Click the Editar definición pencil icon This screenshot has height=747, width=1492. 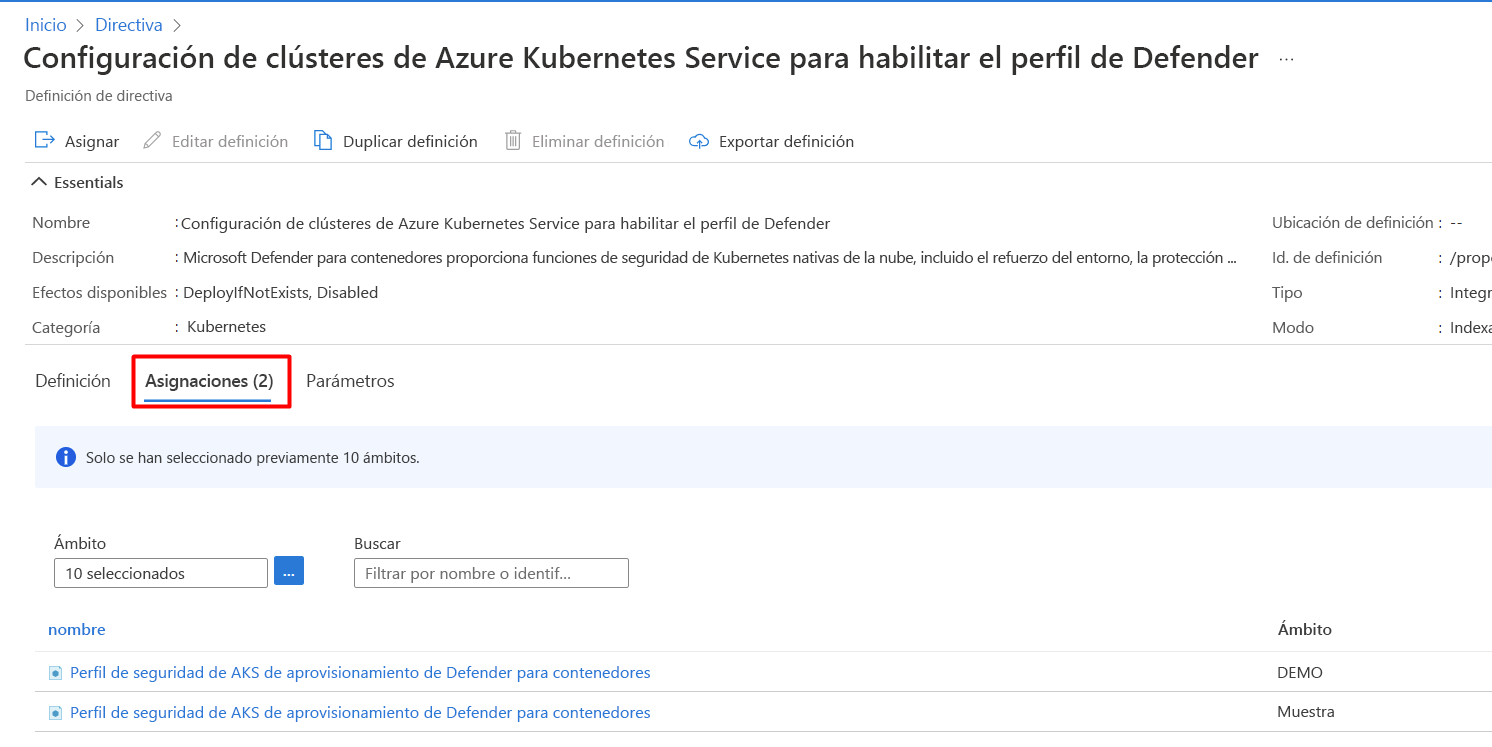tap(152, 141)
